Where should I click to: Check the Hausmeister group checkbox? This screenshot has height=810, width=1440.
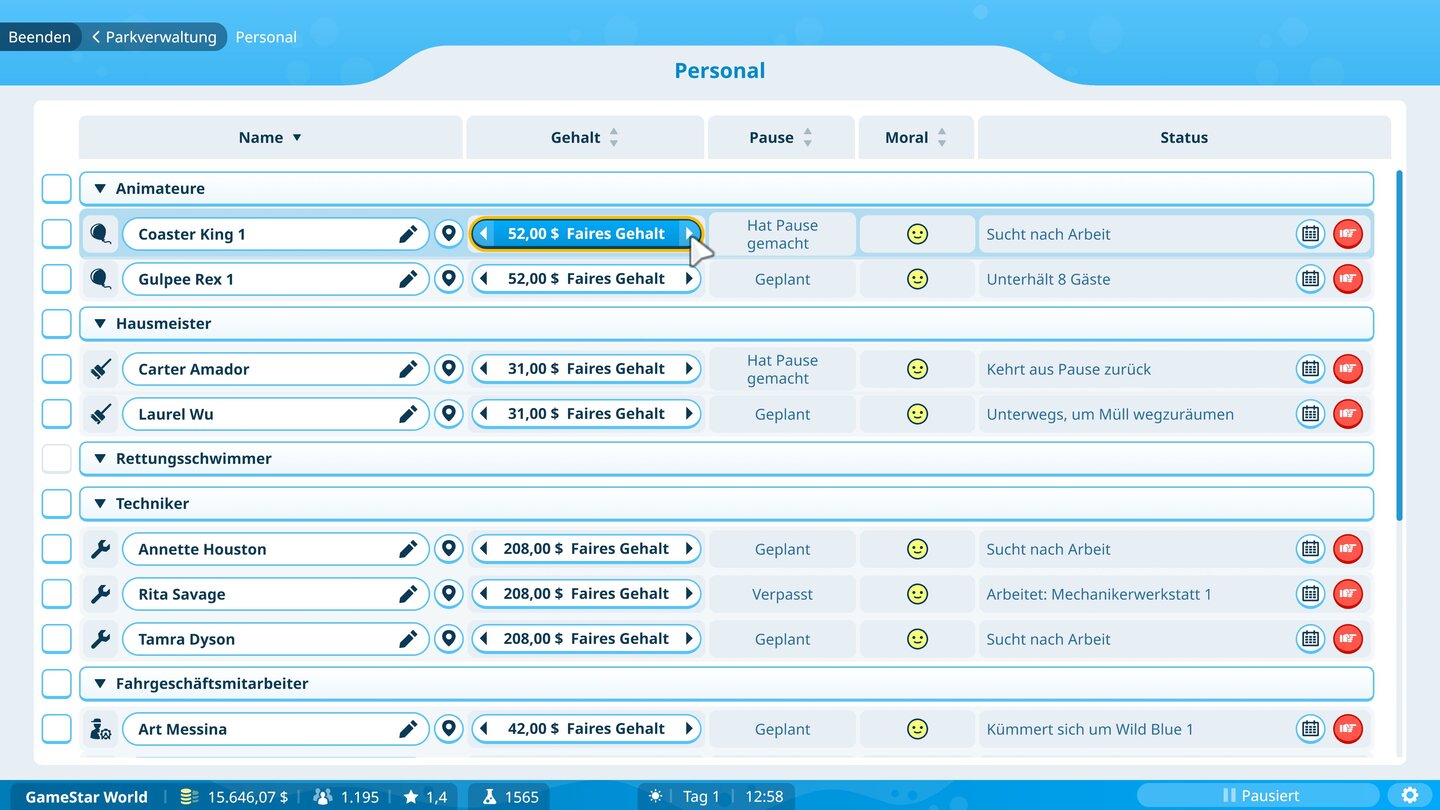[x=57, y=324]
